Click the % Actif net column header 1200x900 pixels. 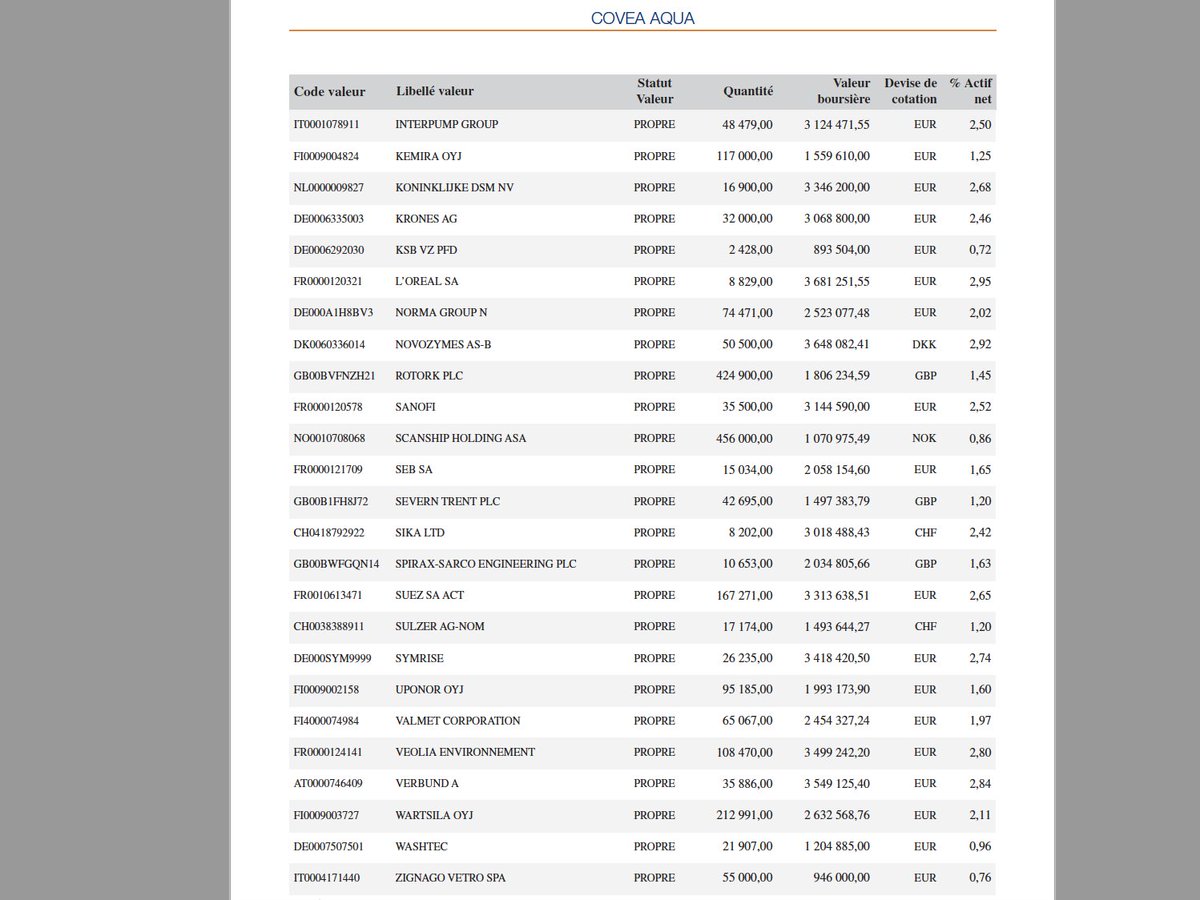point(971,91)
